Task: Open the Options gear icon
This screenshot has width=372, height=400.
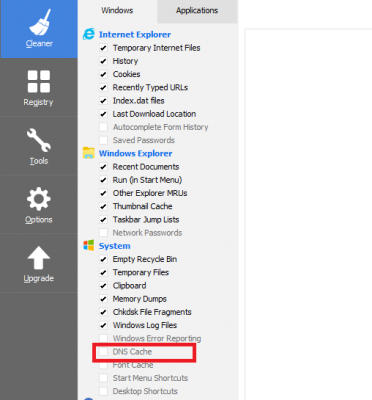Action: tap(39, 199)
